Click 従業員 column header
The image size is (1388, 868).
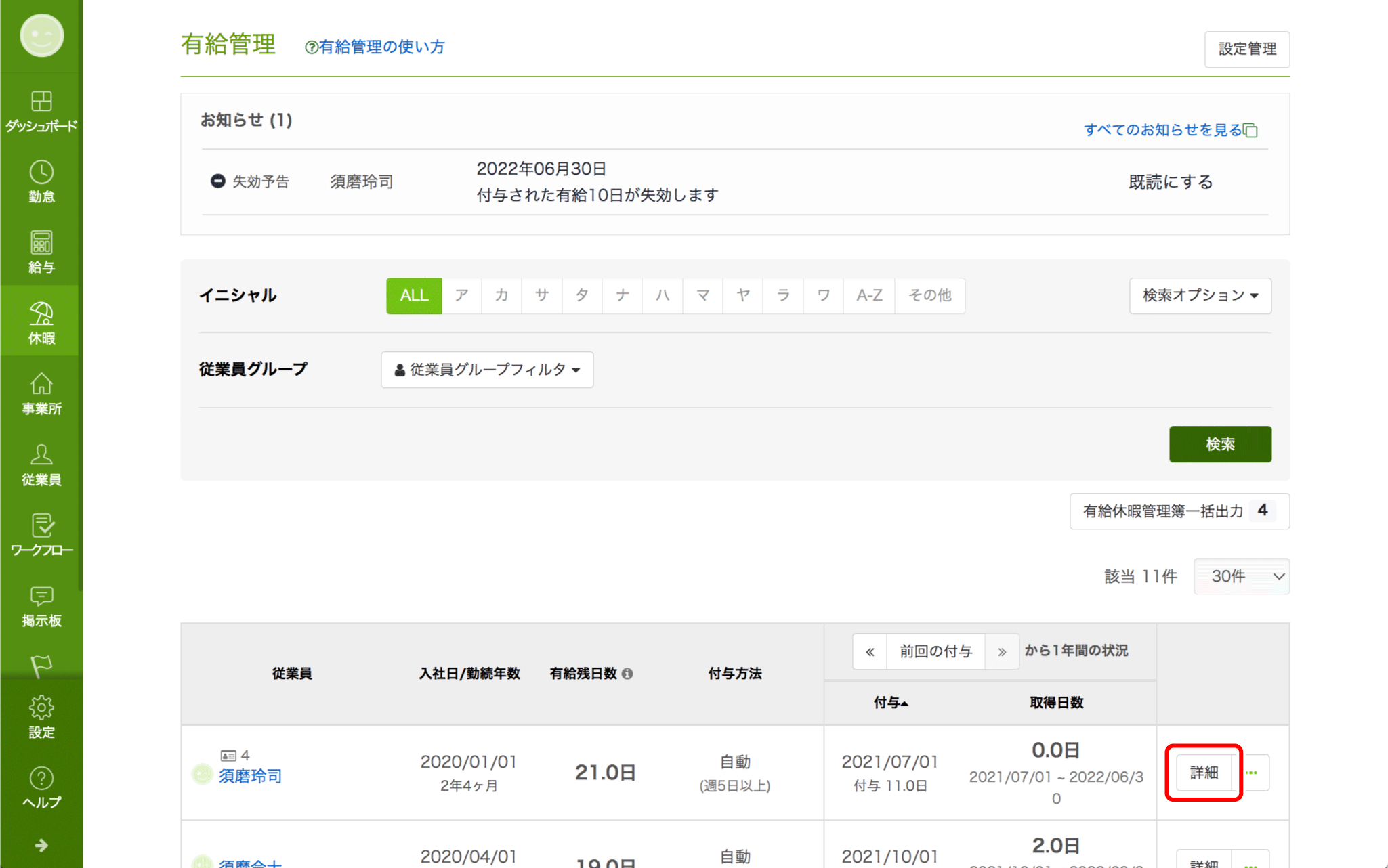click(292, 673)
